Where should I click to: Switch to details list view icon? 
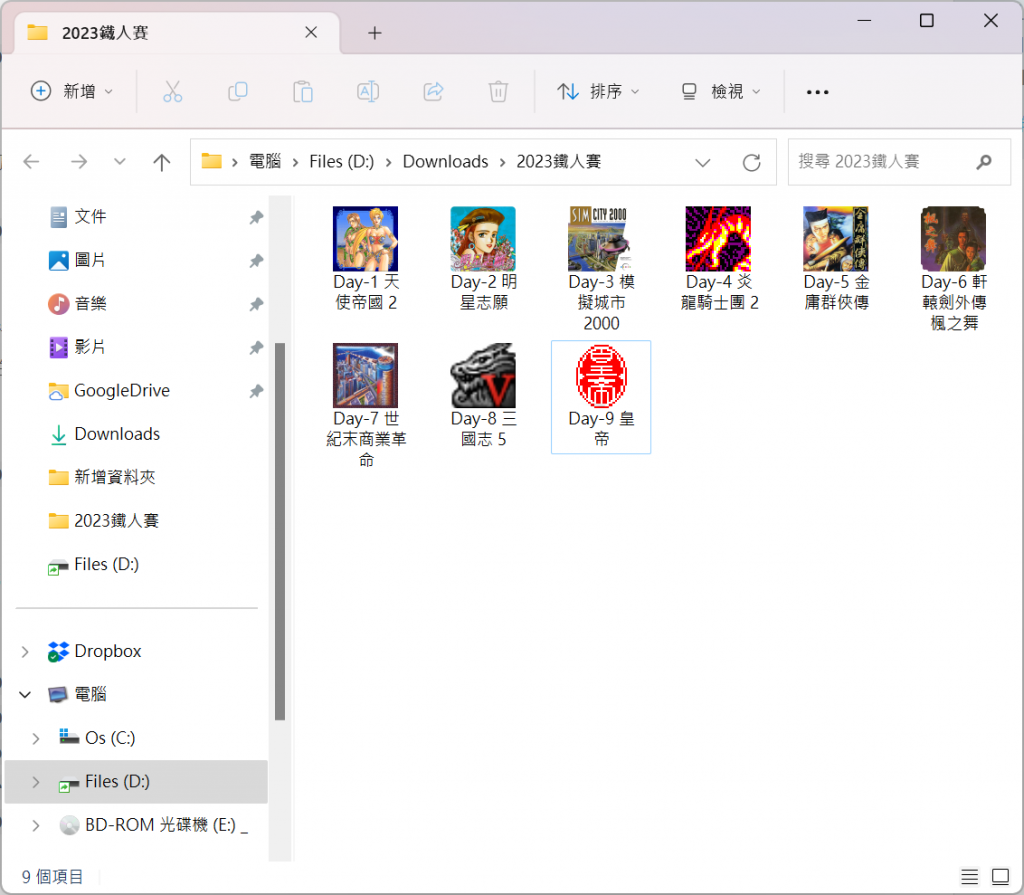pos(969,877)
